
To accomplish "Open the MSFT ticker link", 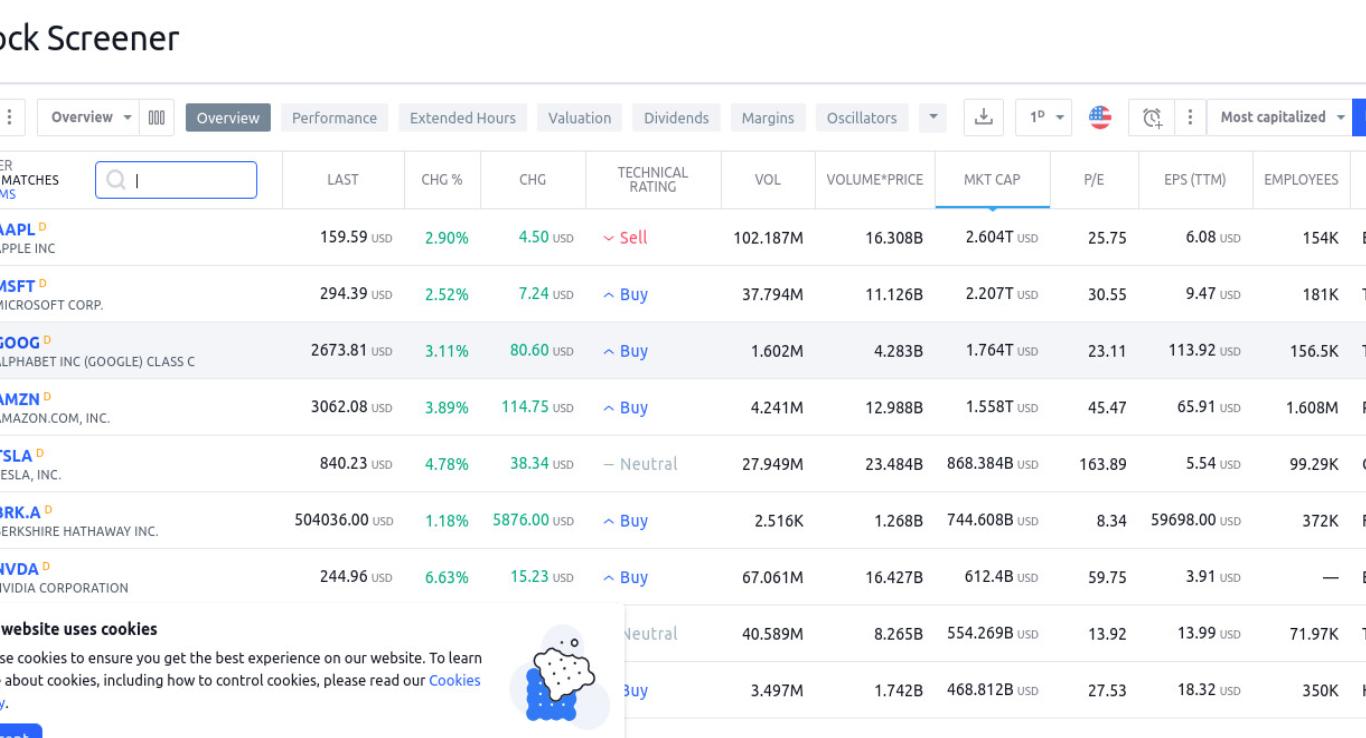I will (x=17, y=286).
